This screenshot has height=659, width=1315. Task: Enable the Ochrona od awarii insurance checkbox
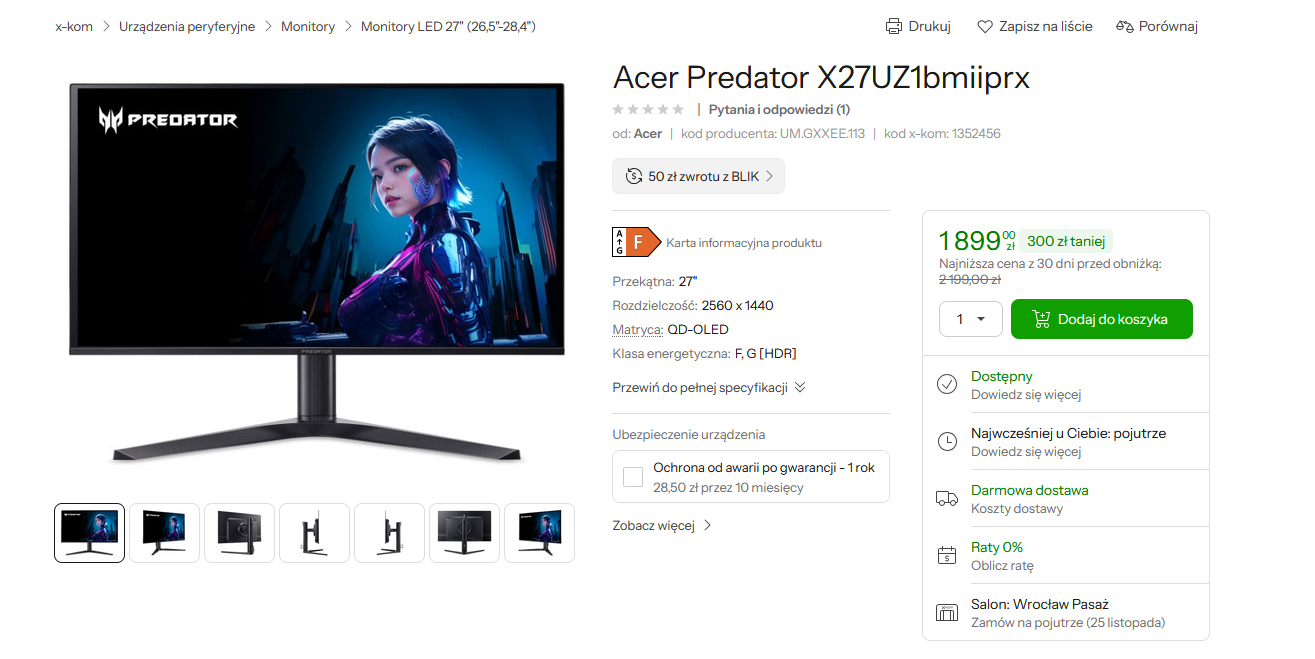pyautogui.click(x=633, y=476)
